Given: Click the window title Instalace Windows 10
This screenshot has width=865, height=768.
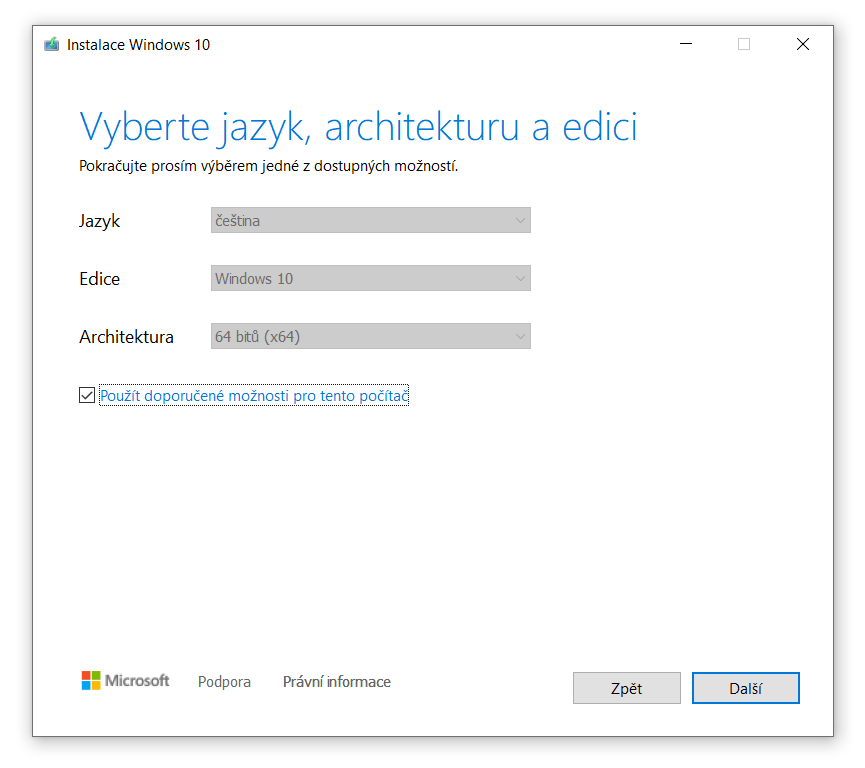Looking at the screenshot, I should click(x=138, y=45).
